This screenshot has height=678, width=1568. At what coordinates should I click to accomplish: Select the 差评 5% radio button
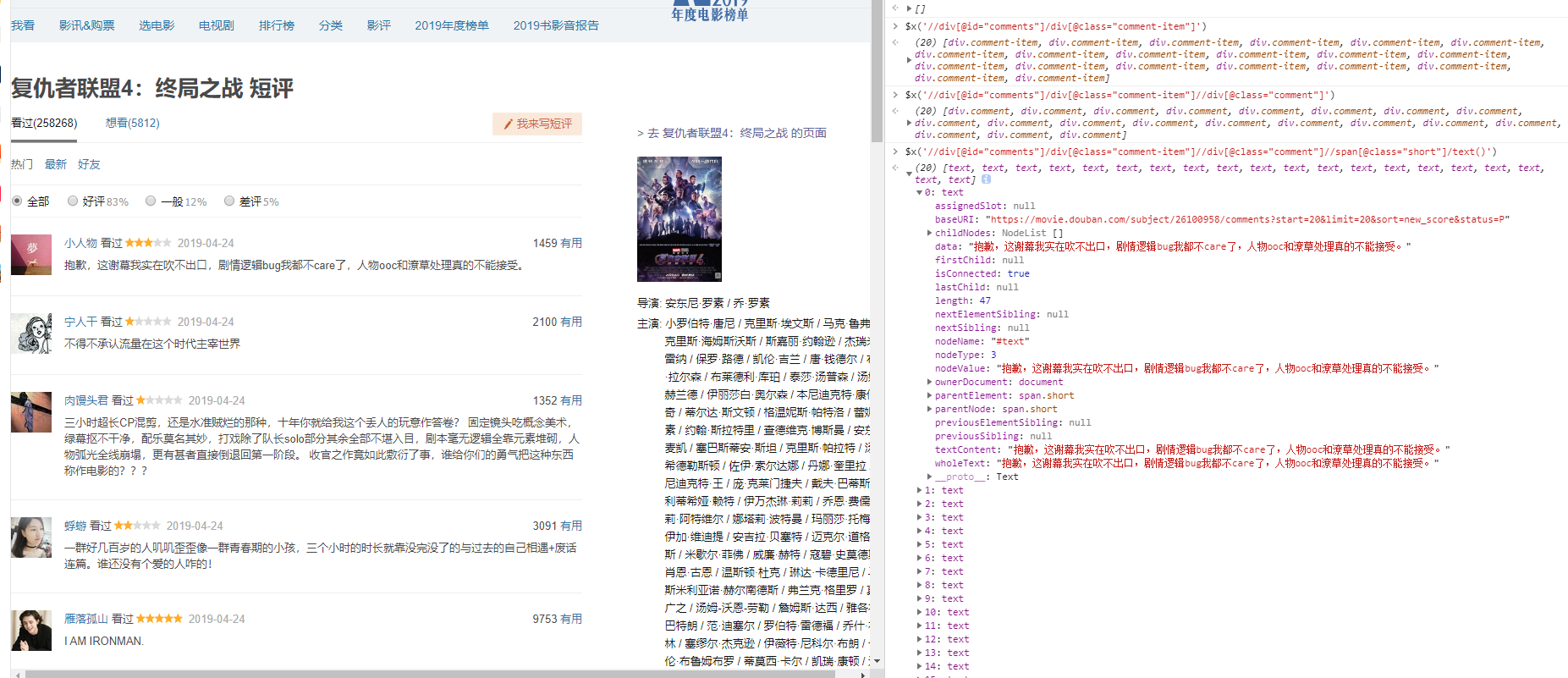point(229,201)
